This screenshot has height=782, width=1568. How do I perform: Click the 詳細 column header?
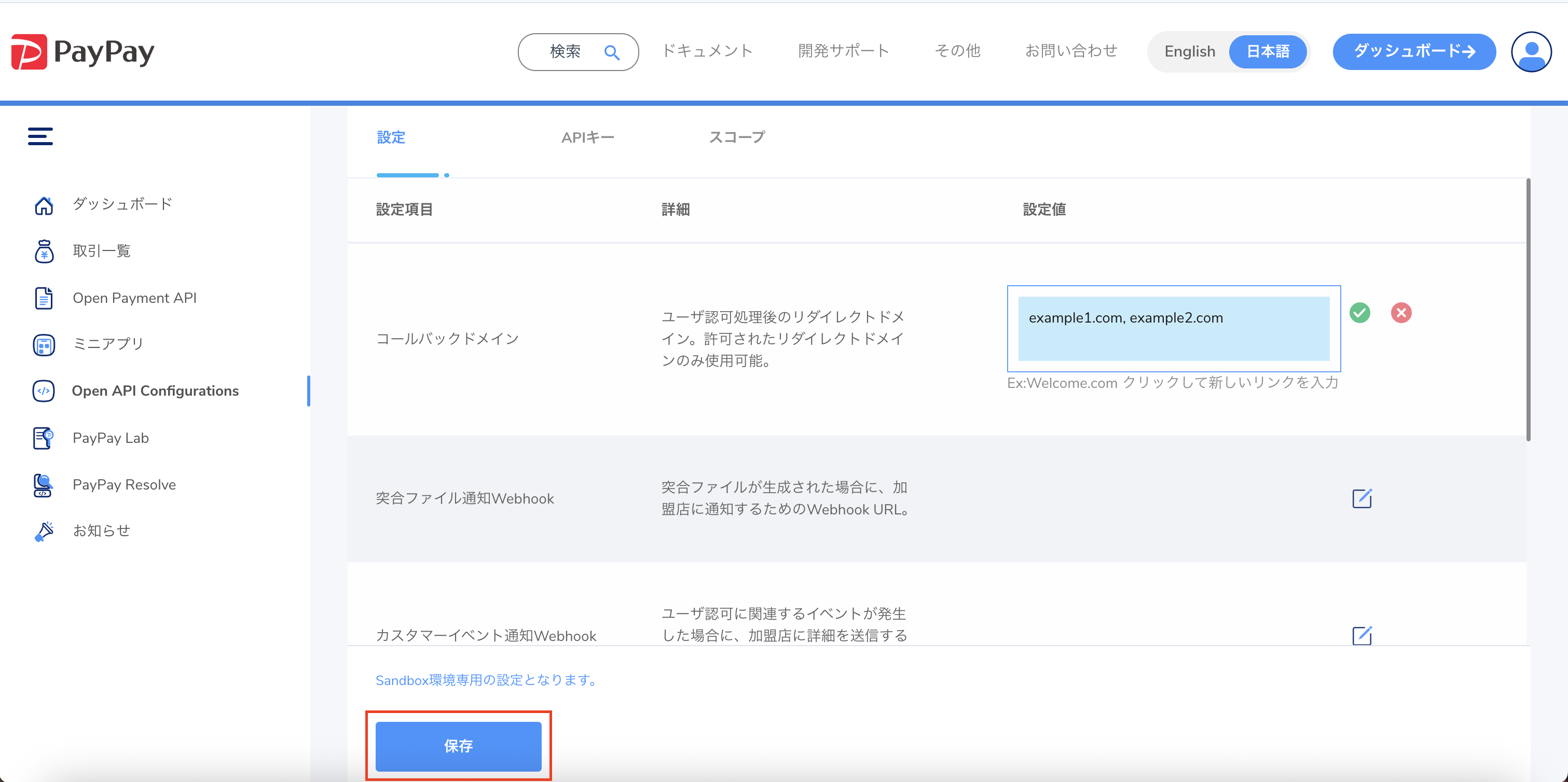pos(676,210)
